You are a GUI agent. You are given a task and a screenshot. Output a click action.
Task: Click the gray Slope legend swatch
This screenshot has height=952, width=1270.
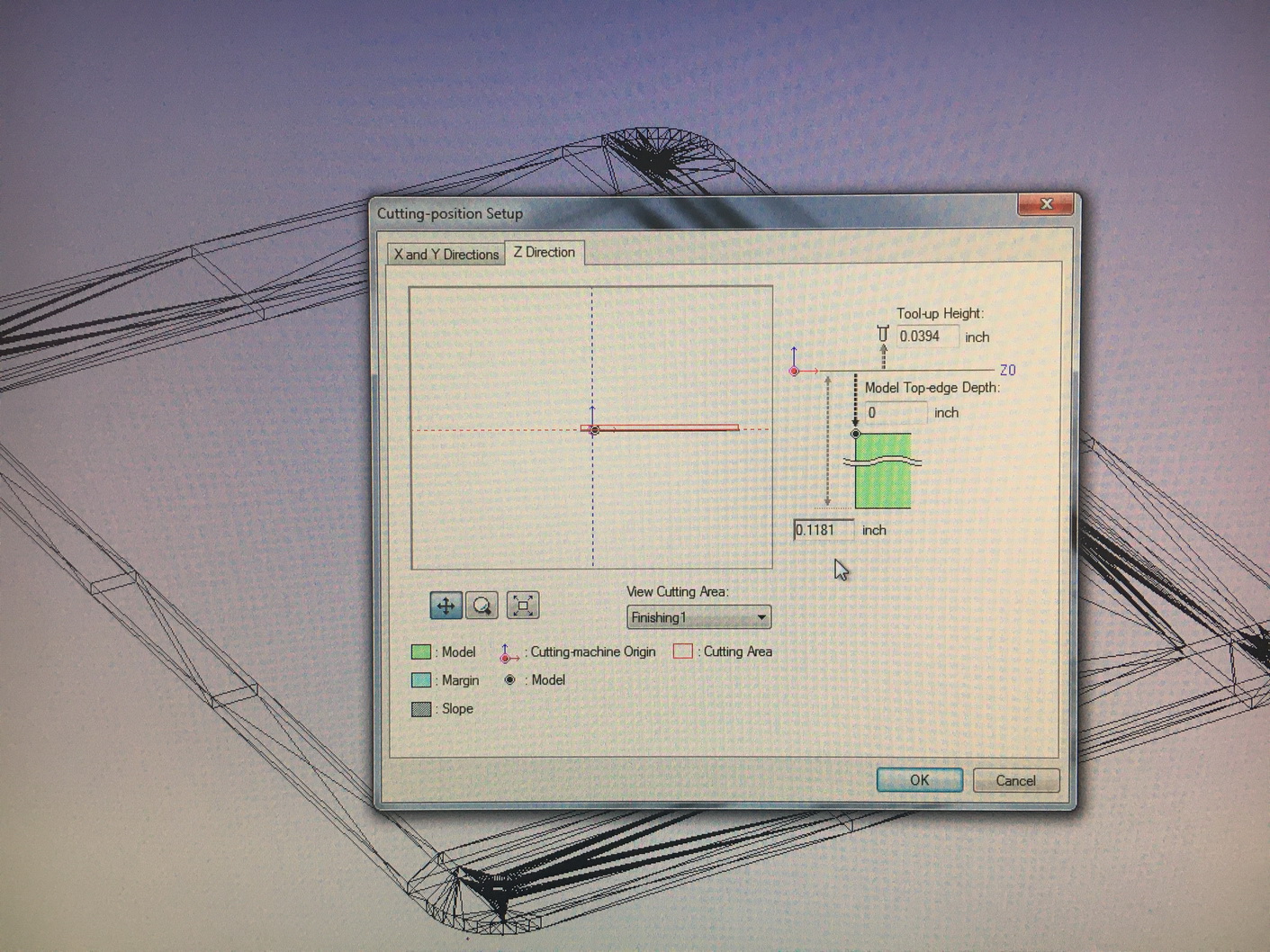(x=420, y=709)
